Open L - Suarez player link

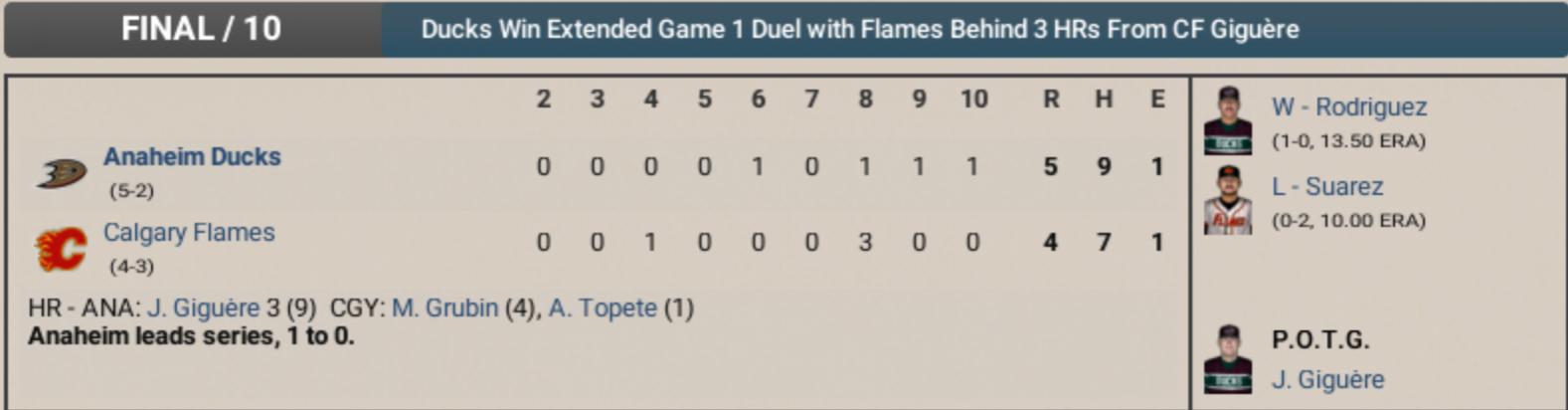pos(1326,187)
